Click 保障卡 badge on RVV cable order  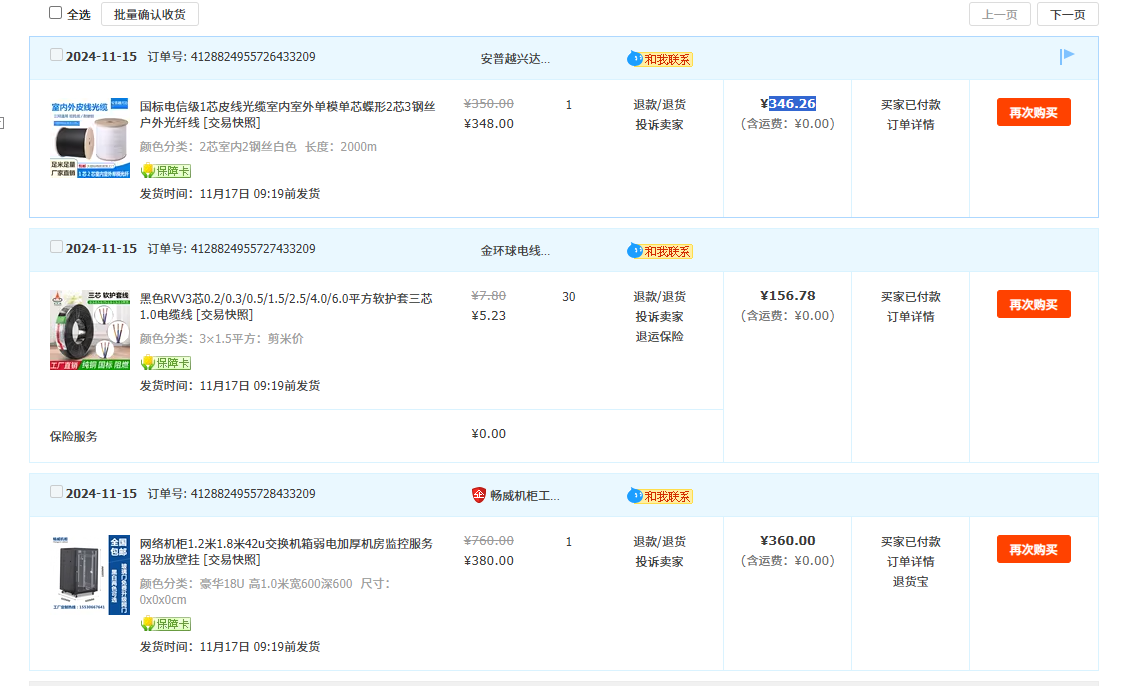point(166,363)
